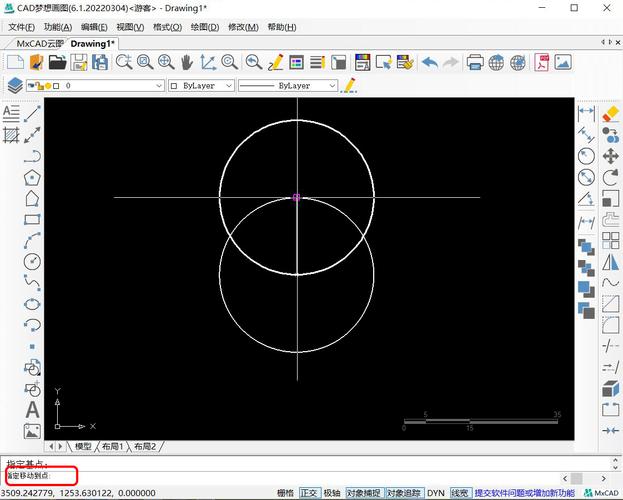
Task: Open the 功能(A) menu
Action: [58, 27]
